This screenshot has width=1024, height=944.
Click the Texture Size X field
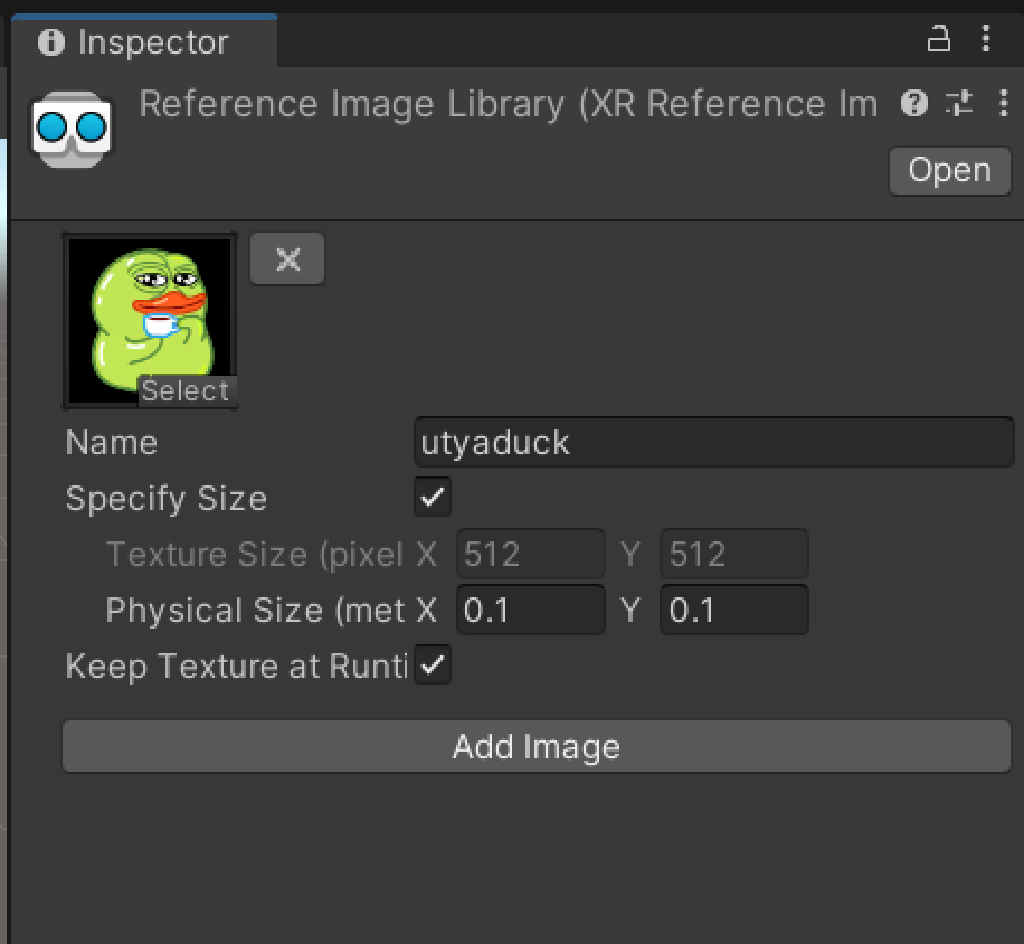pyautogui.click(x=531, y=554)
